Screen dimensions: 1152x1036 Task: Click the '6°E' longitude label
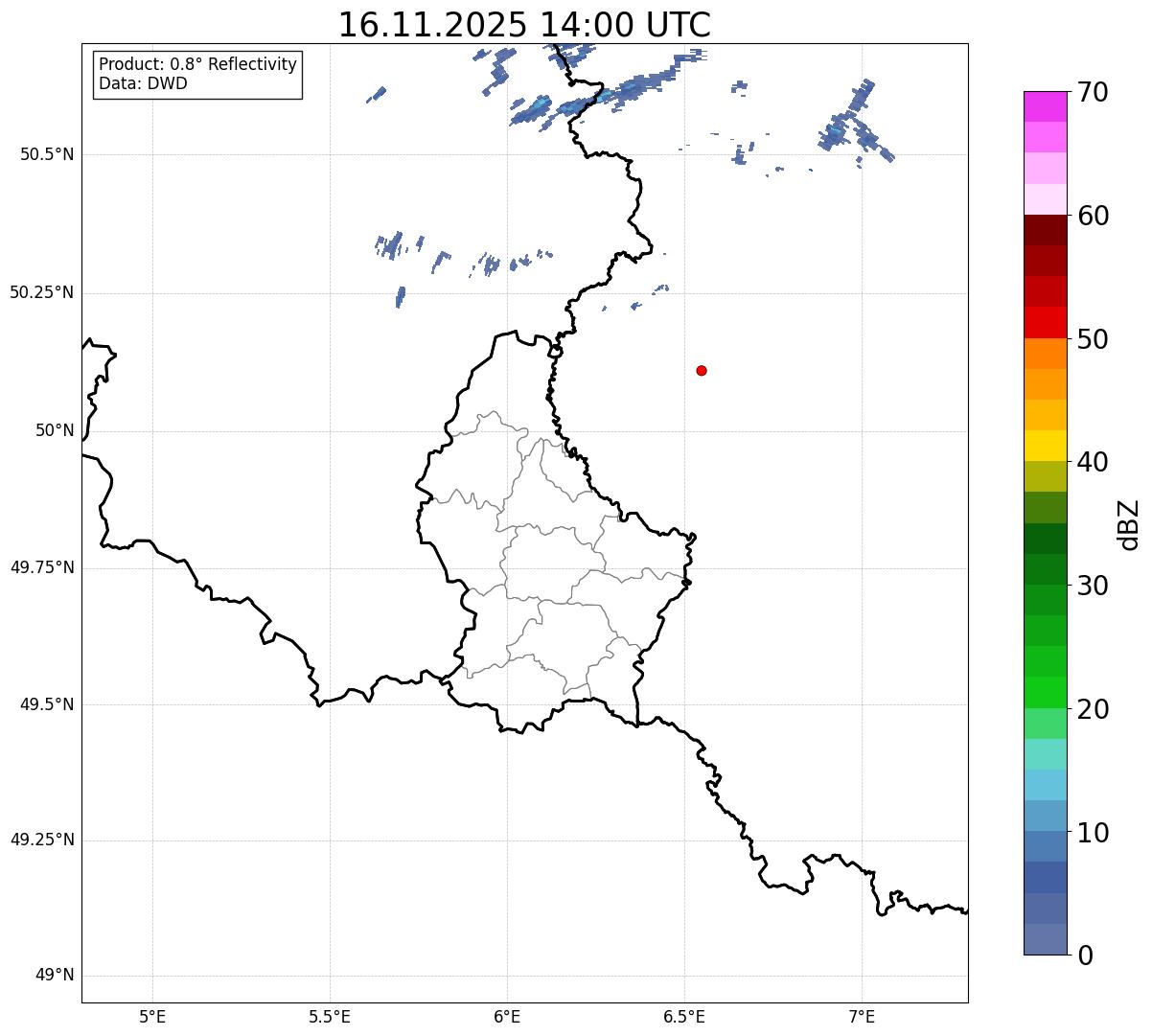tap(507, 1017)
